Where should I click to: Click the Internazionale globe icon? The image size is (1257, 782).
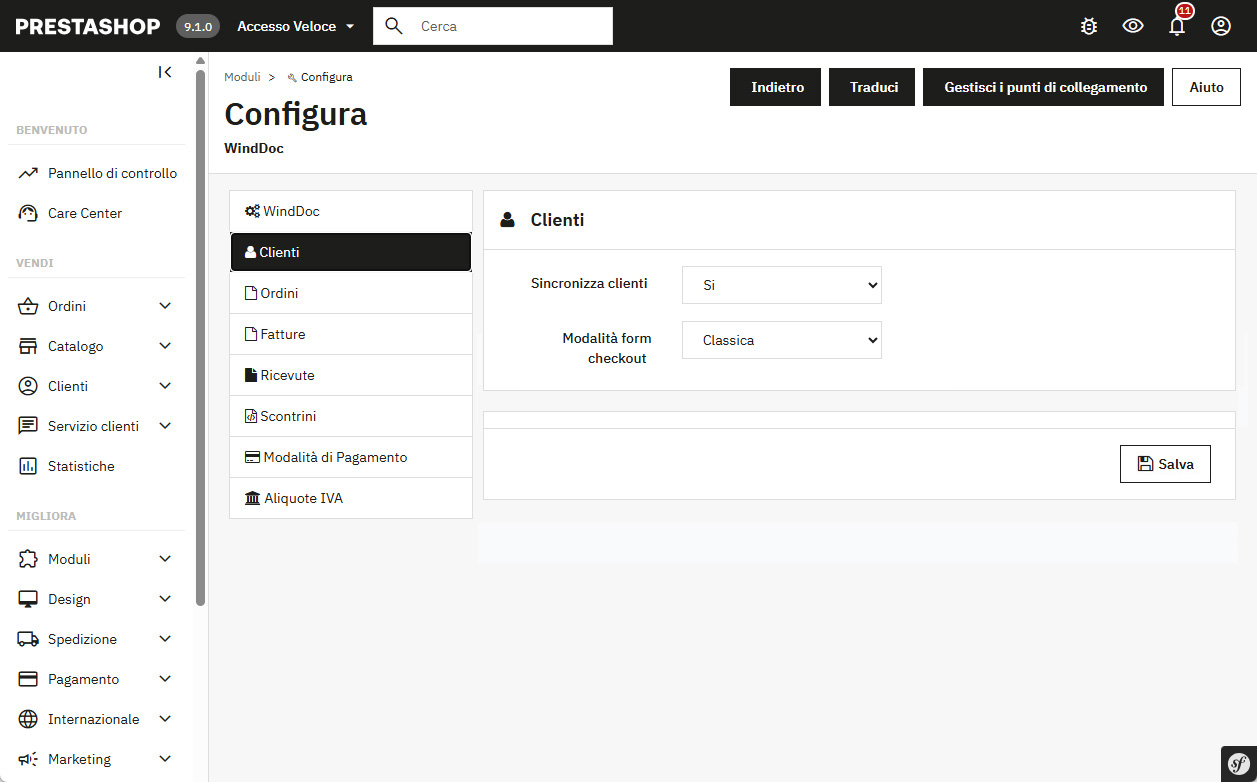28,719
